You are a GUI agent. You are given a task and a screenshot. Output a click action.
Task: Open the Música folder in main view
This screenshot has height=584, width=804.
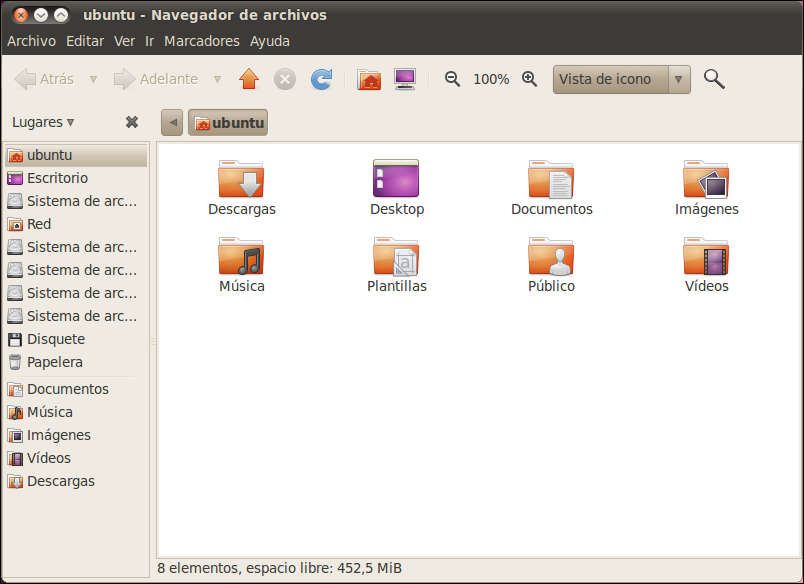(x=241, y=256)
